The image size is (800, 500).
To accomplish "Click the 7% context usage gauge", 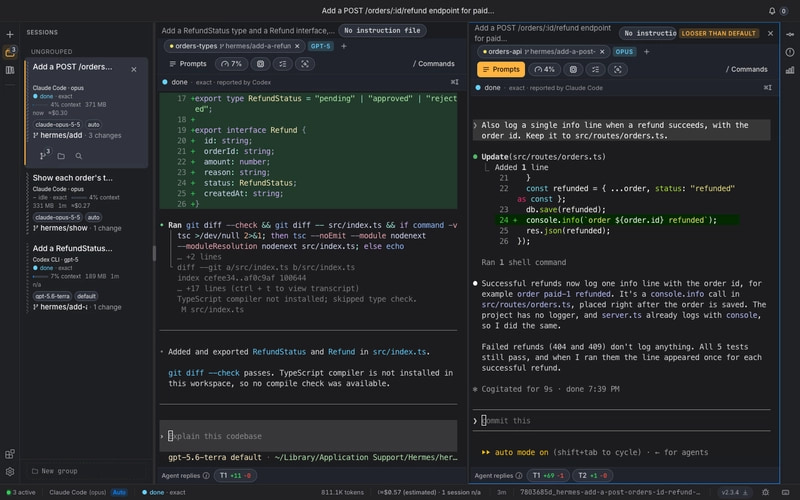I will tap(232, 64).
